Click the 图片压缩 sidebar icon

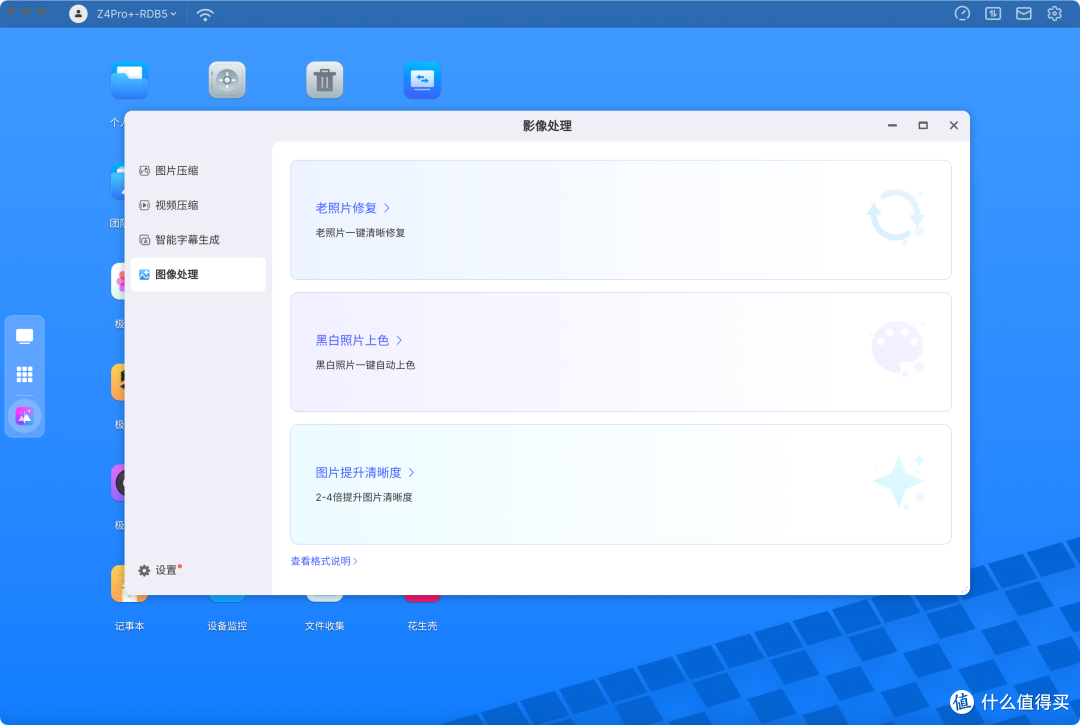click(144, 171)
